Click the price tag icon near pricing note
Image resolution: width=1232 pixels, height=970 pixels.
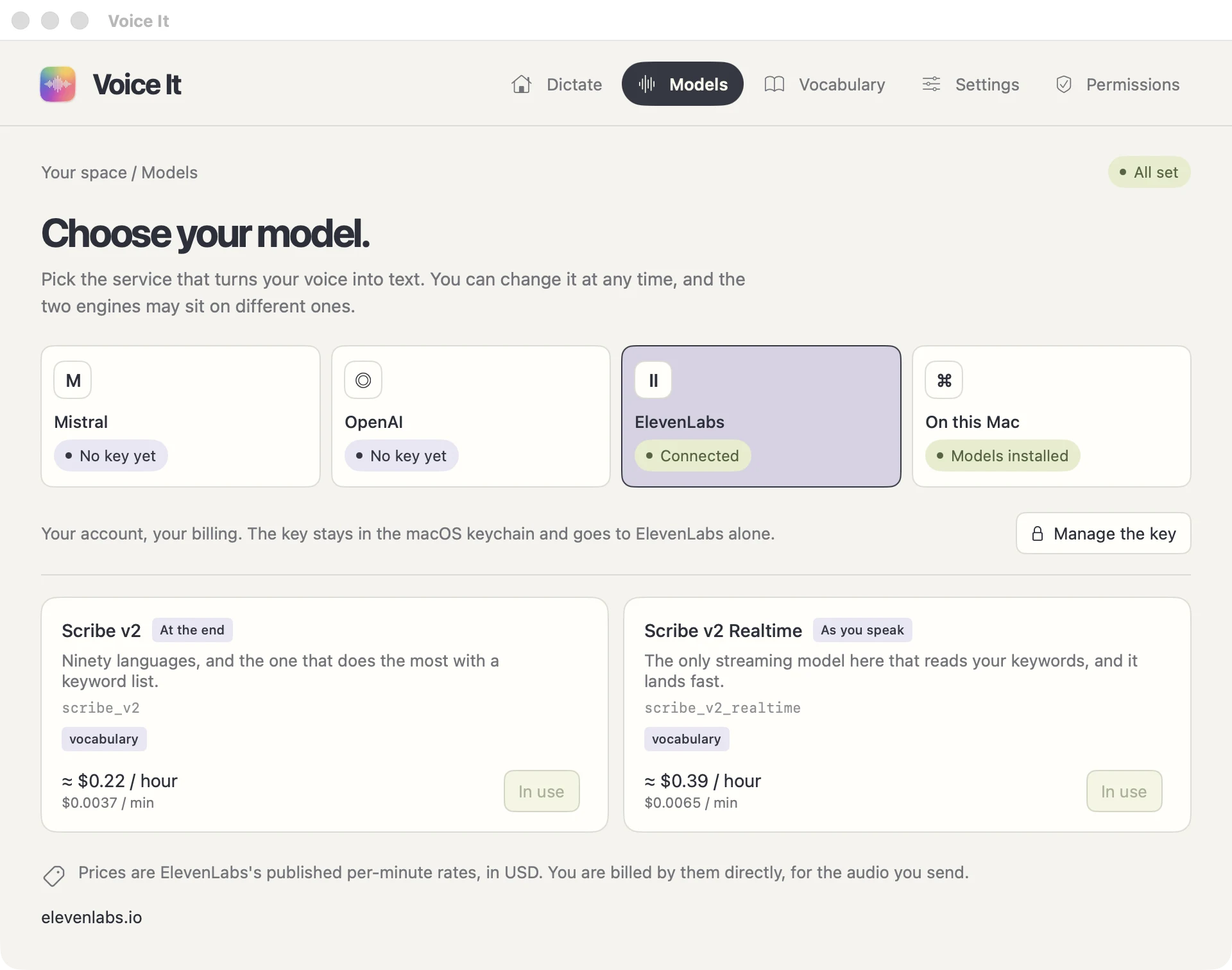pyautogui.click(x=54, y=876)
